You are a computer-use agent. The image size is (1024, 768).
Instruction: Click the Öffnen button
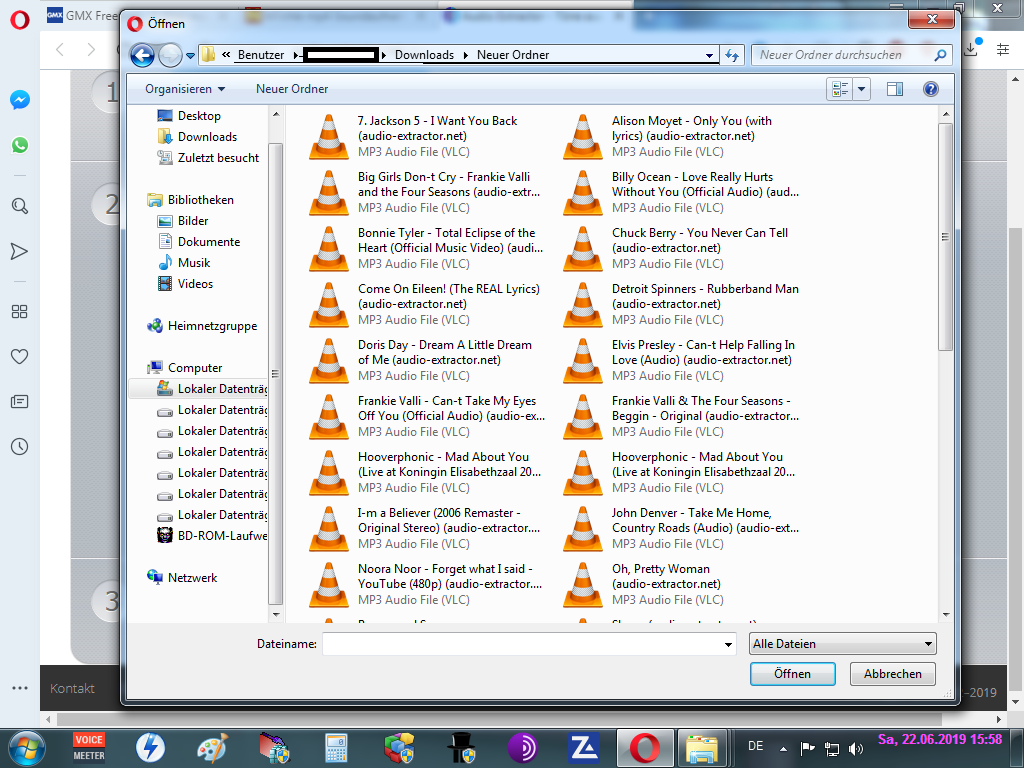[793, 674]
